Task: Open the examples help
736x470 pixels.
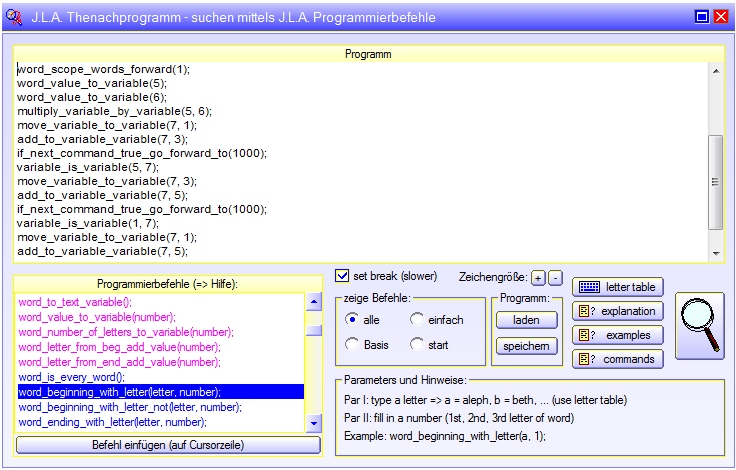Action: tap(617, 335)
